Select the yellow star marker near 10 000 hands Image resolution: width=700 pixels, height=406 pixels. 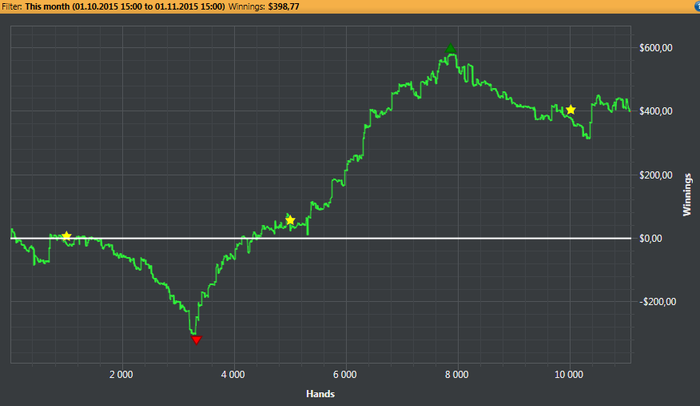(571, 110)
